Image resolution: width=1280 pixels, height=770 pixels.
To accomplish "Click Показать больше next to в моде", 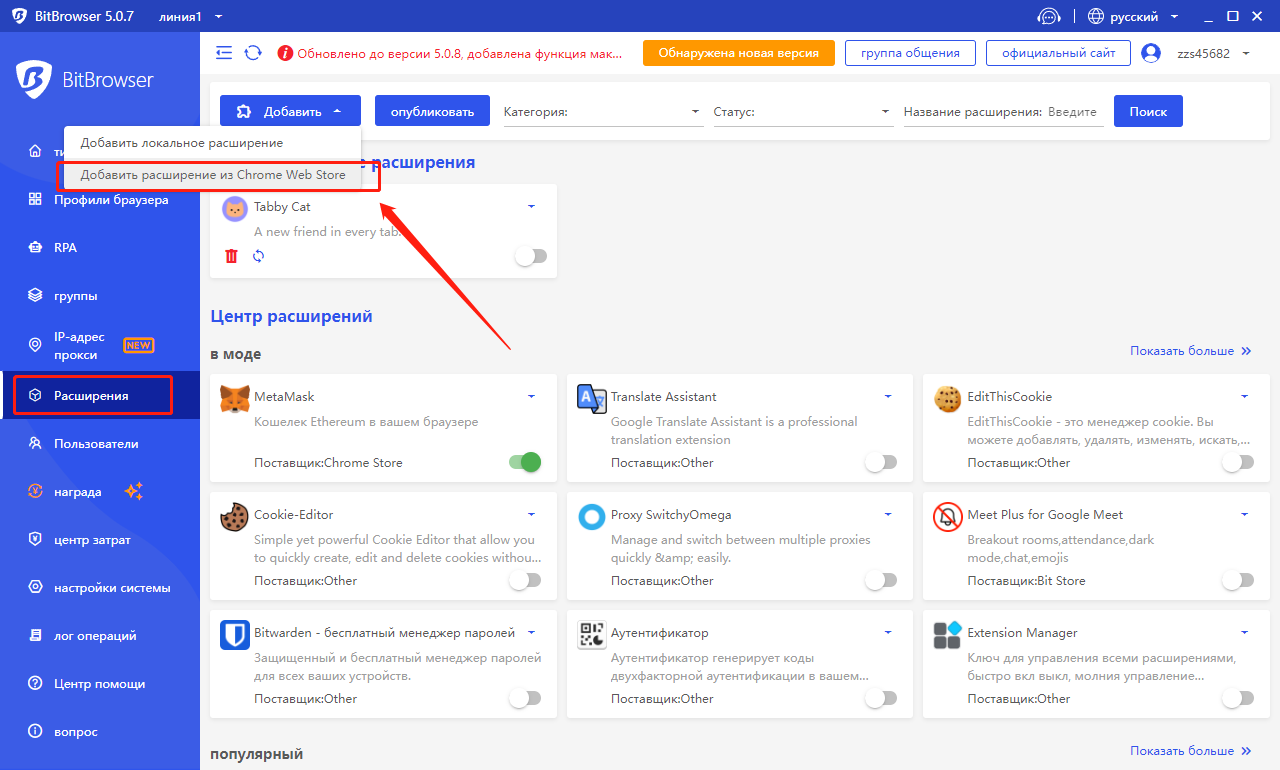I will 1191,351.
